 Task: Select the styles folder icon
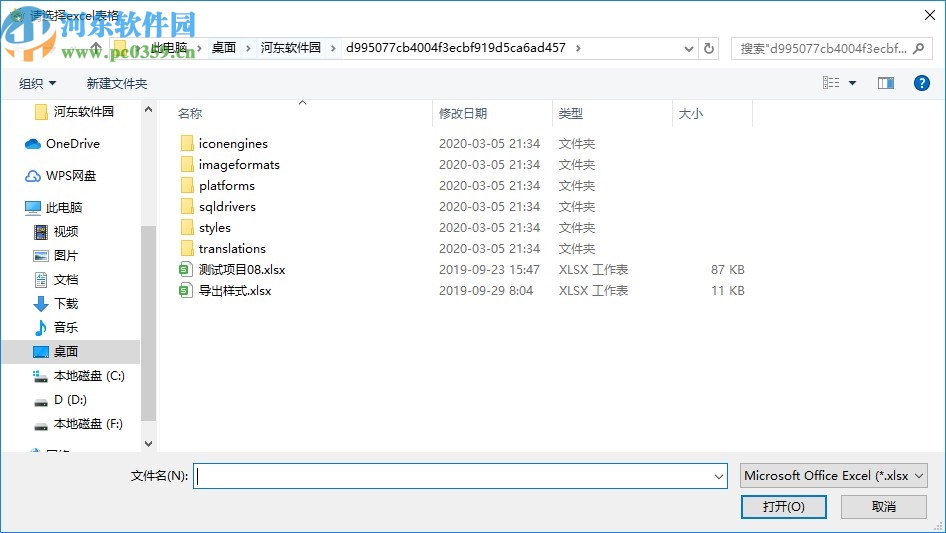pyautogui.click(x=187, y=228)
